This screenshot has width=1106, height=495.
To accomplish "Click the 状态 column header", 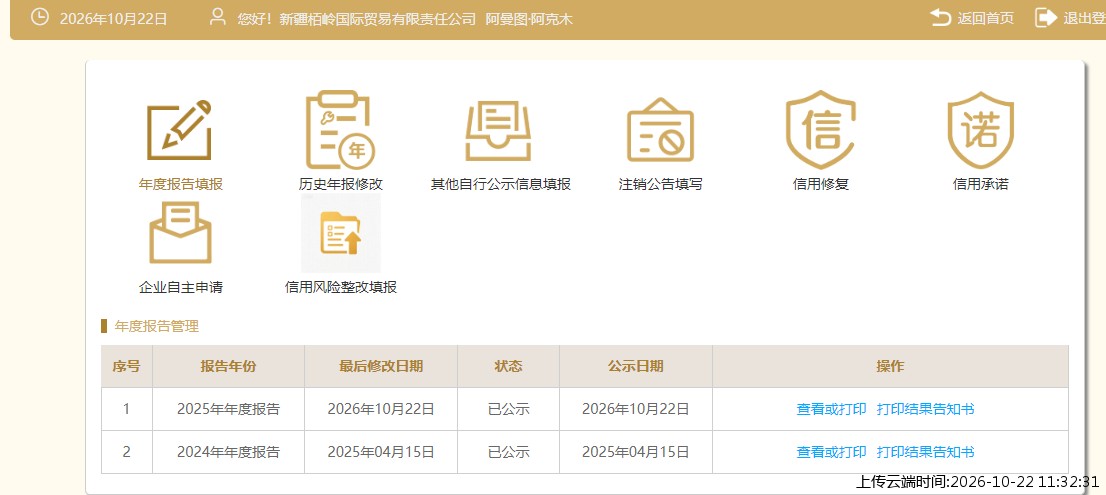I will pyautogui.click(x=509, y=367).
